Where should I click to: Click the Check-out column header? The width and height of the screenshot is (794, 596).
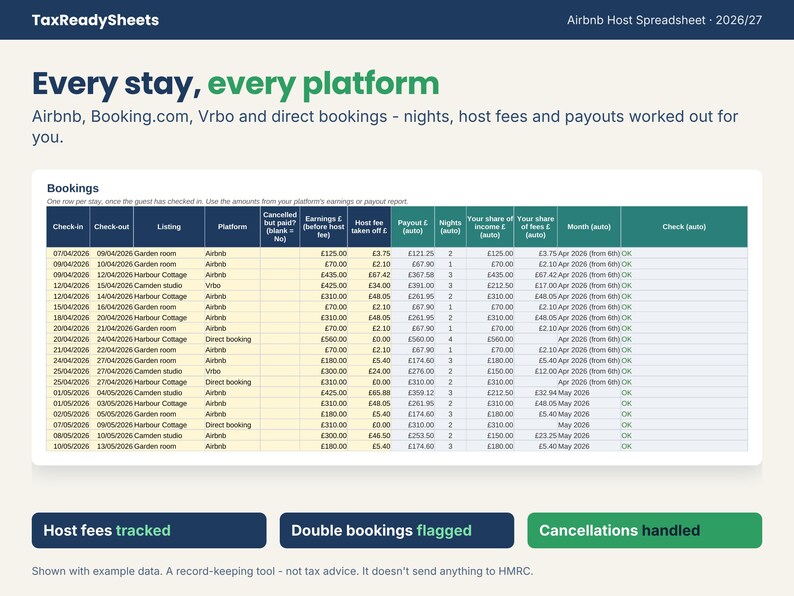click(x=111, y=227)
